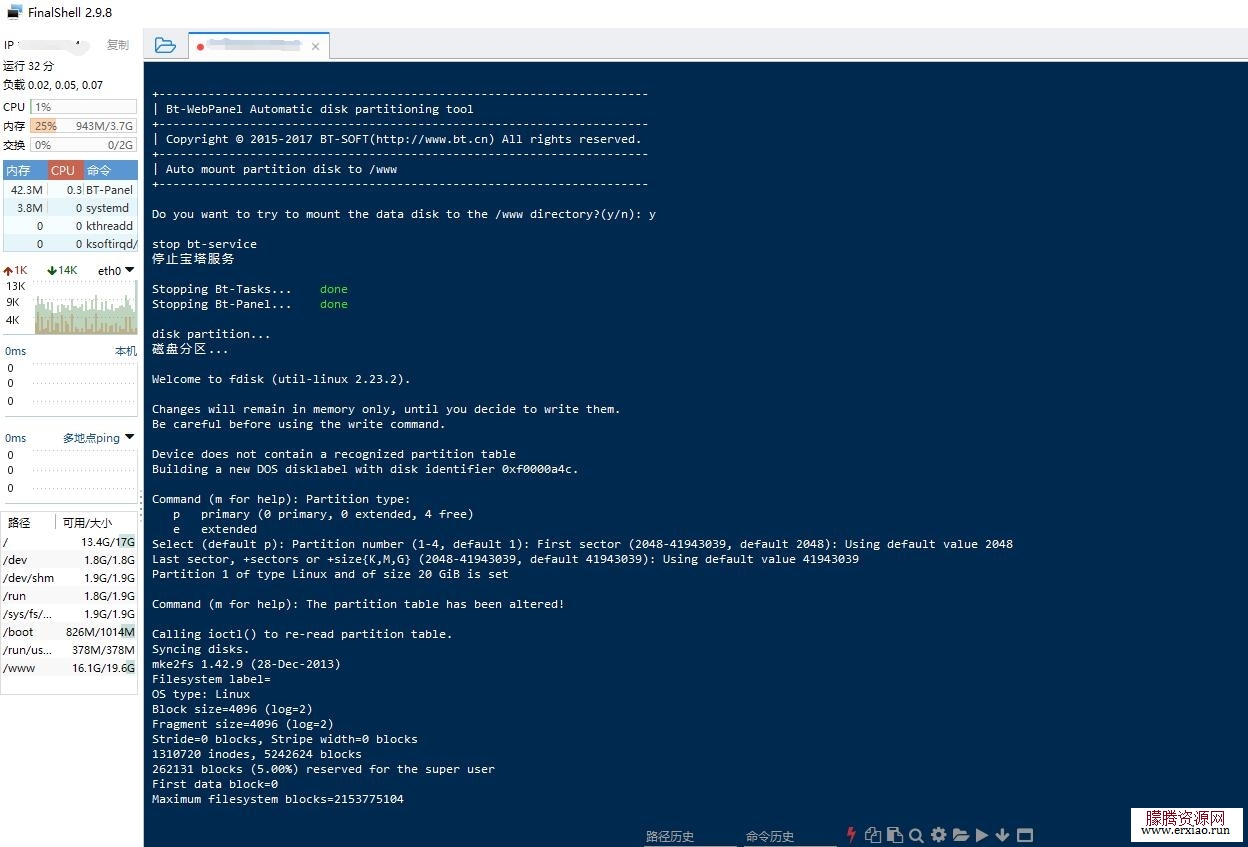
Task: Click the 'Stopping Bt-Tasks...' terminal line
Action: [x=250, y=289]
